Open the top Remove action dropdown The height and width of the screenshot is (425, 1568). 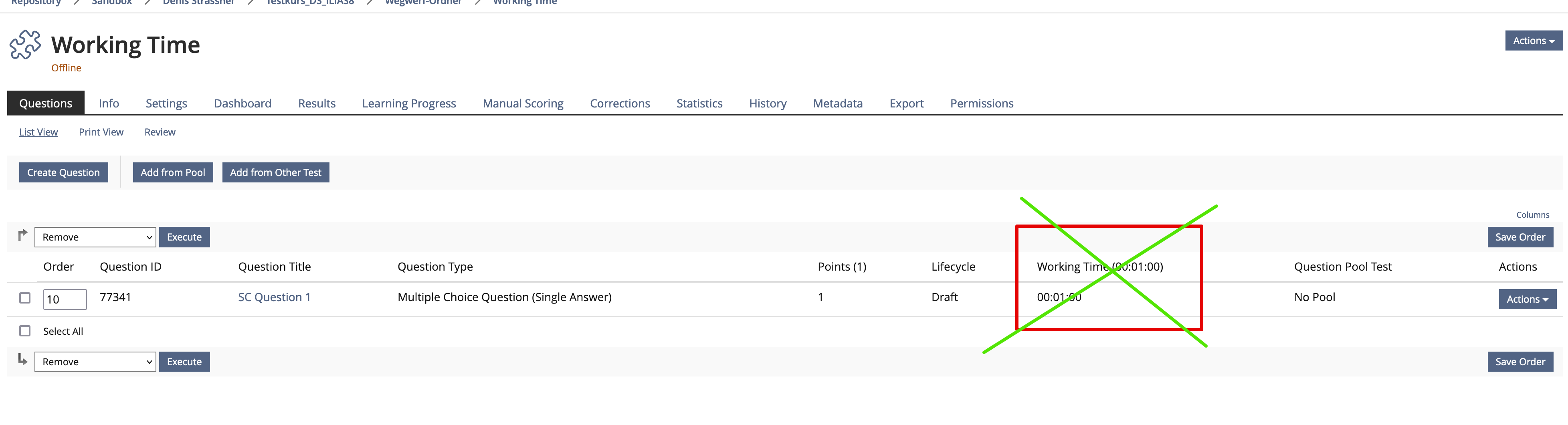95,237
